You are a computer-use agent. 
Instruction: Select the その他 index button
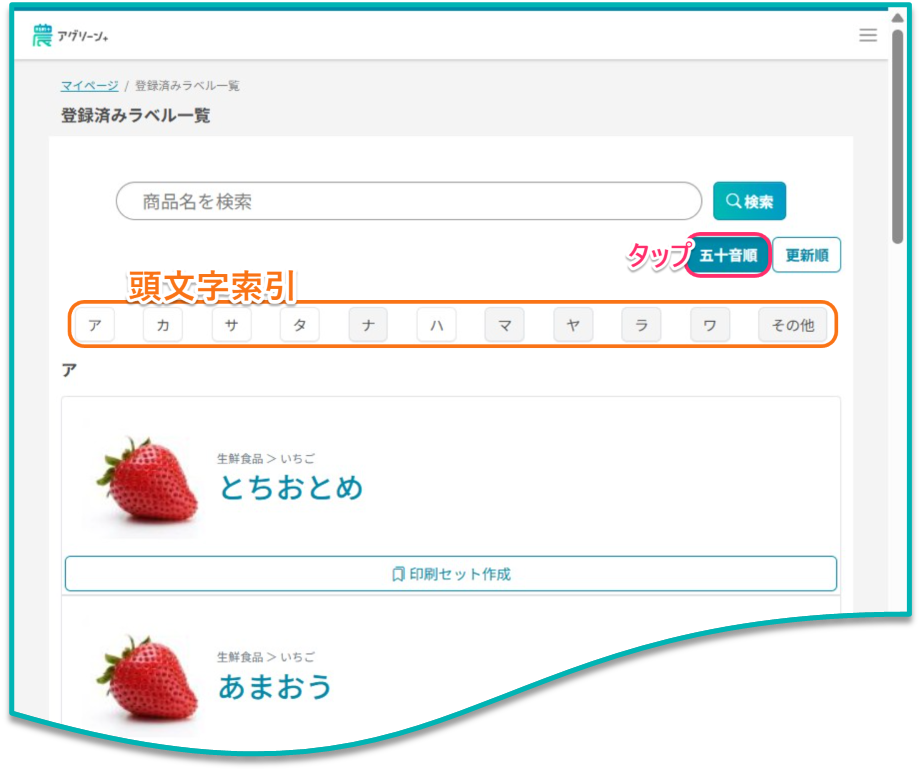(x=792, y=325)
